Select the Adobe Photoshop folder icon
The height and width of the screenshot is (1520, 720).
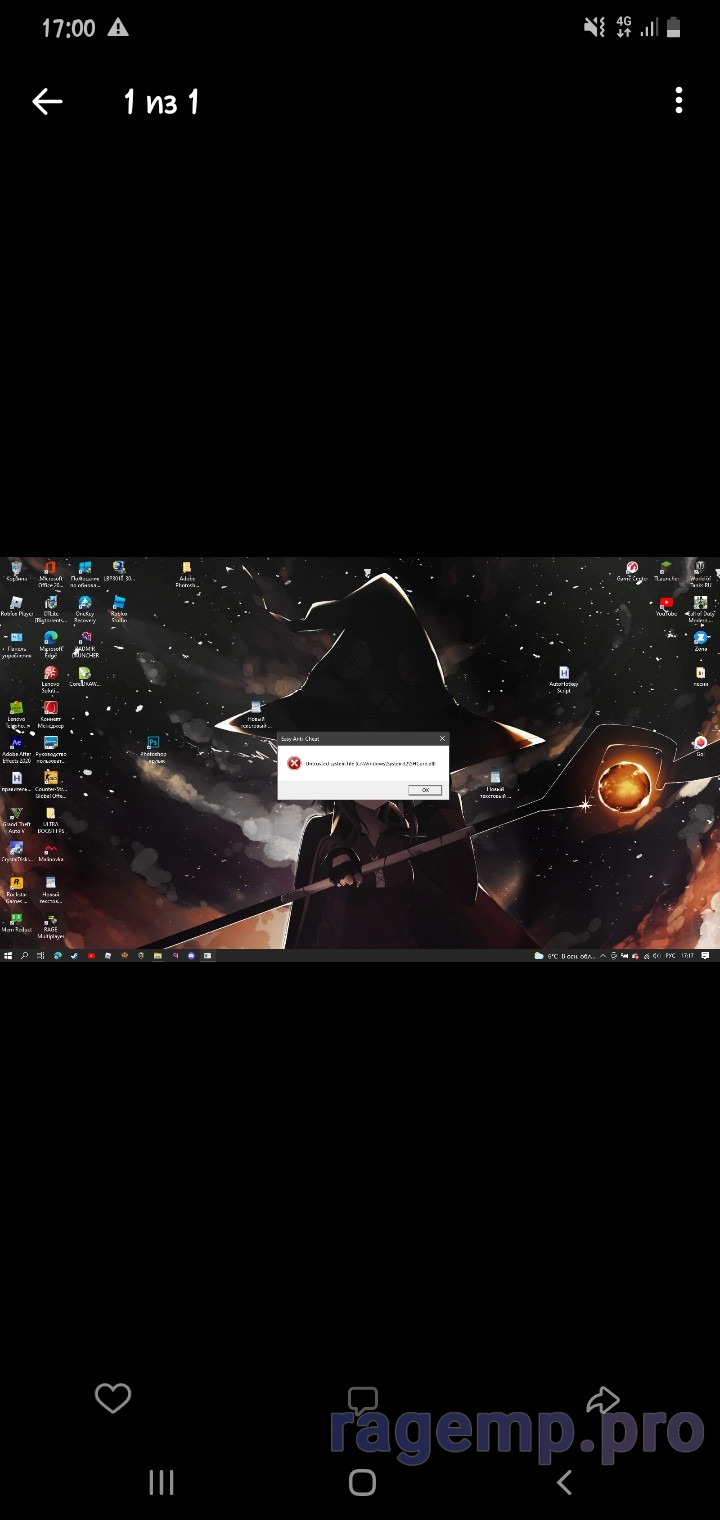(186, 574)
